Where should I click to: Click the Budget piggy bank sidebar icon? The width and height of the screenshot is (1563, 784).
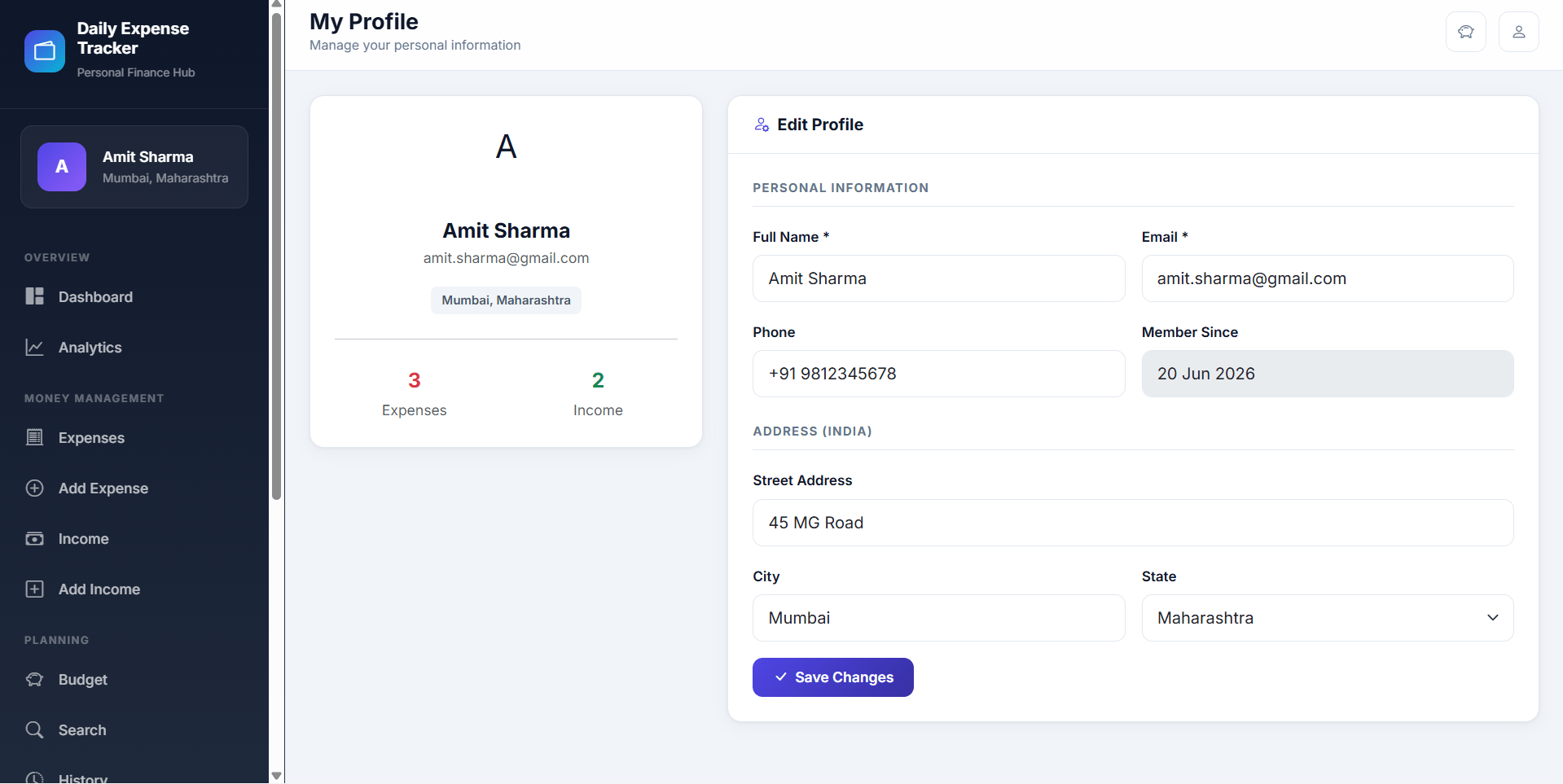[x=34, y=679]
